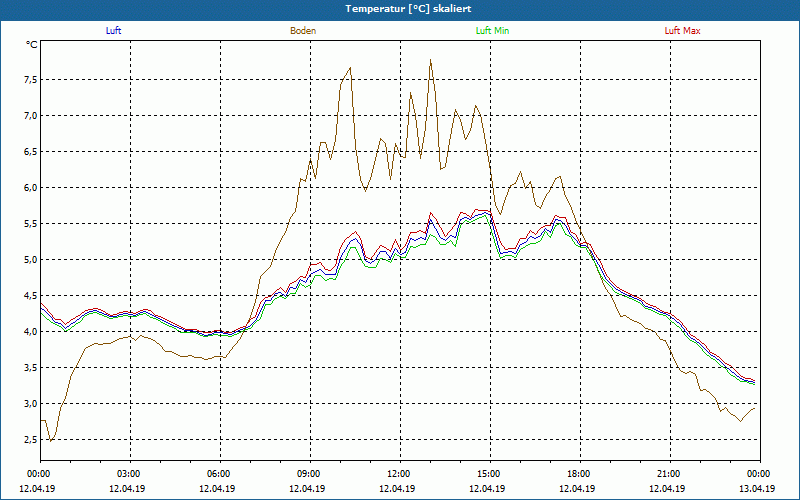Pick the 18:00 time axis label
Screen dimensions: 800x500
point(579,473)
